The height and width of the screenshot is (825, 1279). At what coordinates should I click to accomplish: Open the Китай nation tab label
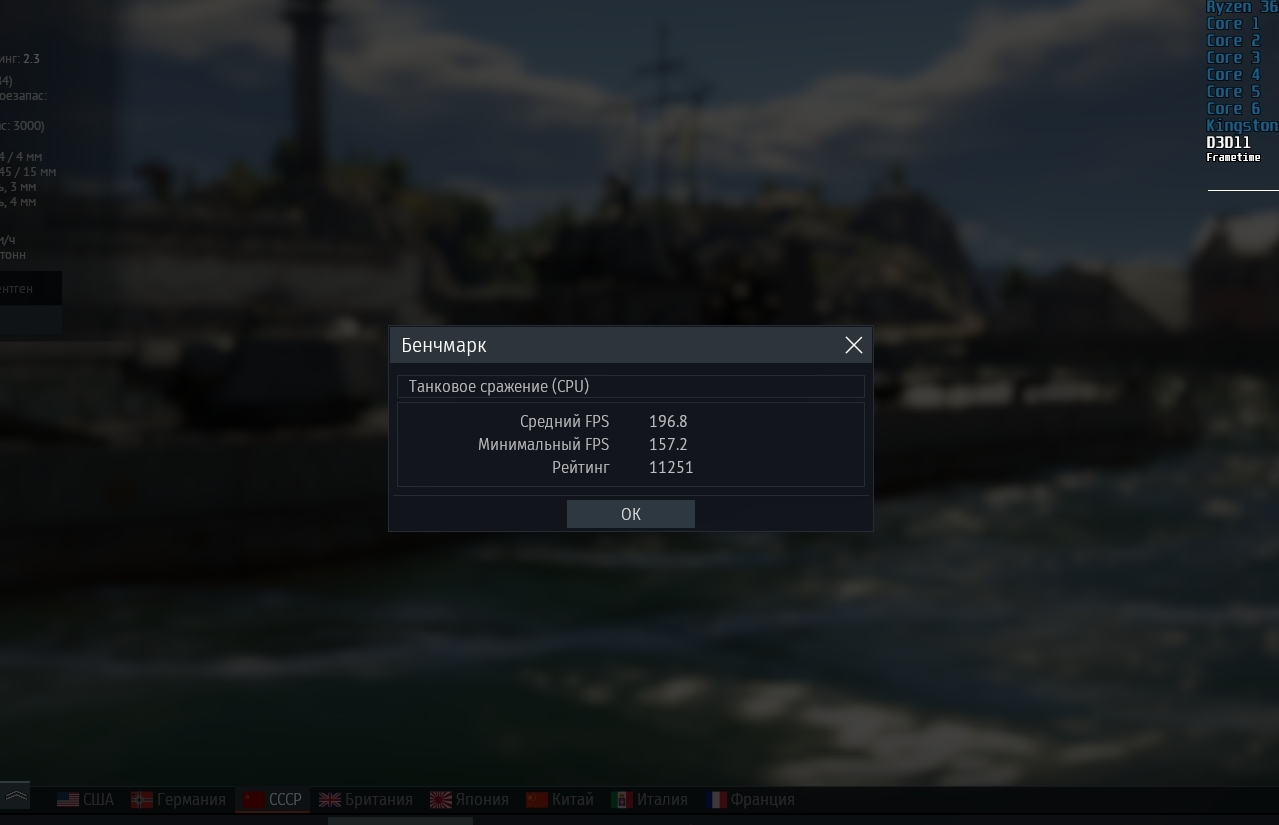click(x=573, y=800)
